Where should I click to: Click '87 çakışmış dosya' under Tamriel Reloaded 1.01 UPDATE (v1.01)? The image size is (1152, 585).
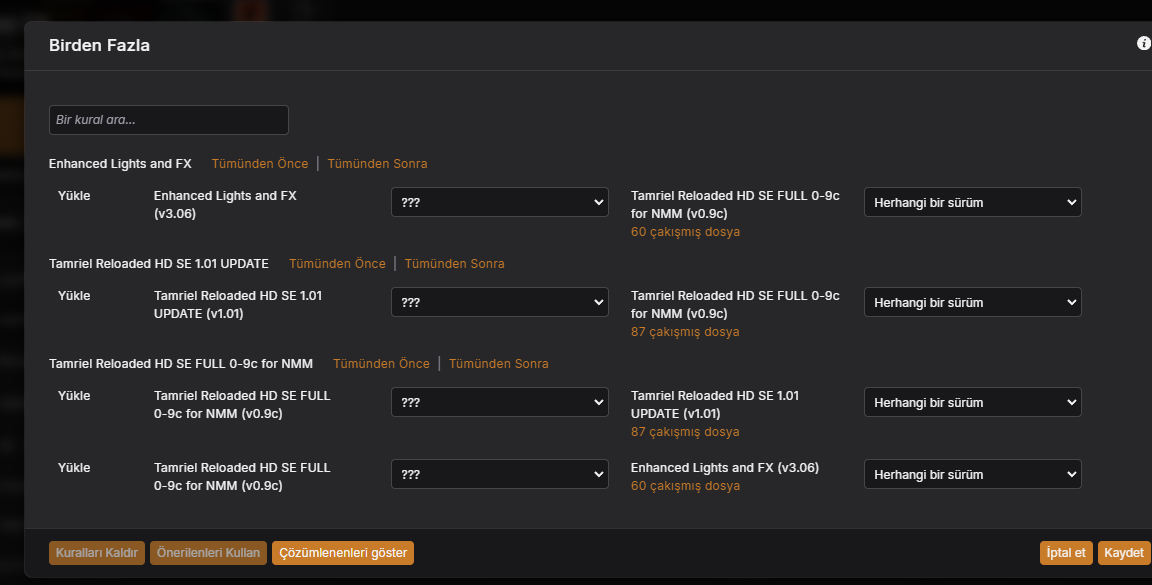pyautogui.click(x=685, y=431)
